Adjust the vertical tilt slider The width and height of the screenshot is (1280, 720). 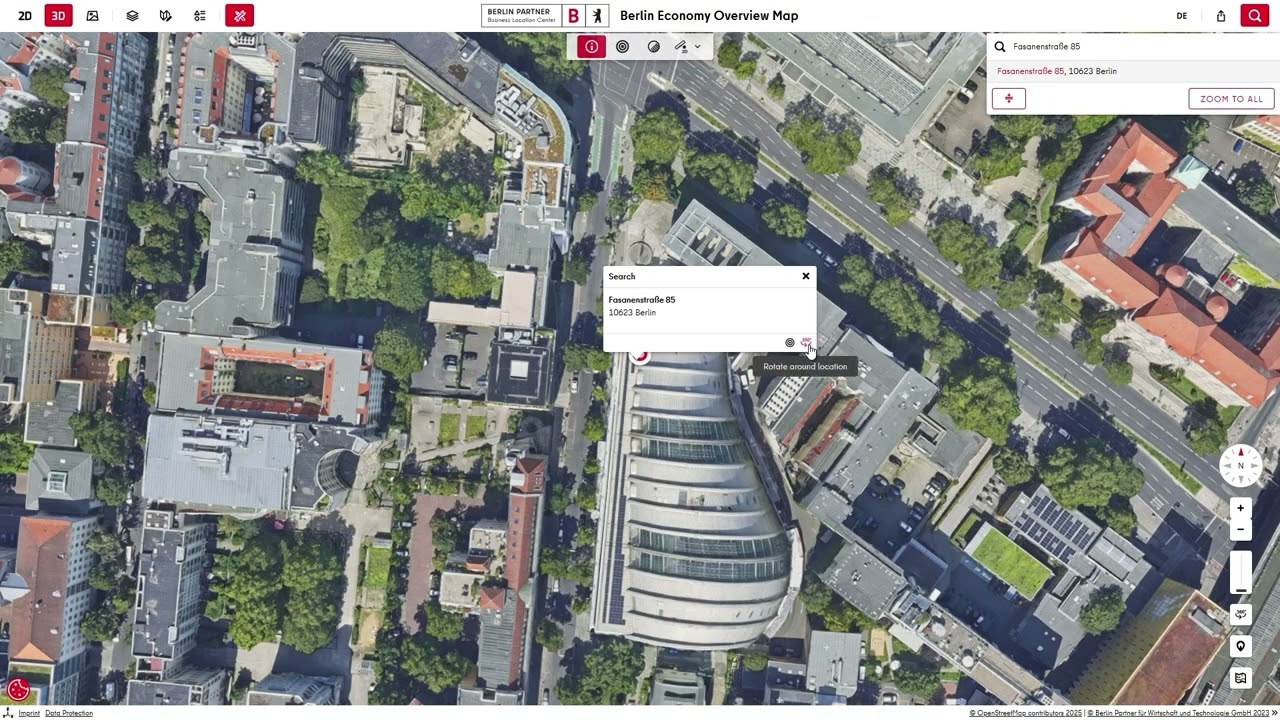tap(1241, 573)
